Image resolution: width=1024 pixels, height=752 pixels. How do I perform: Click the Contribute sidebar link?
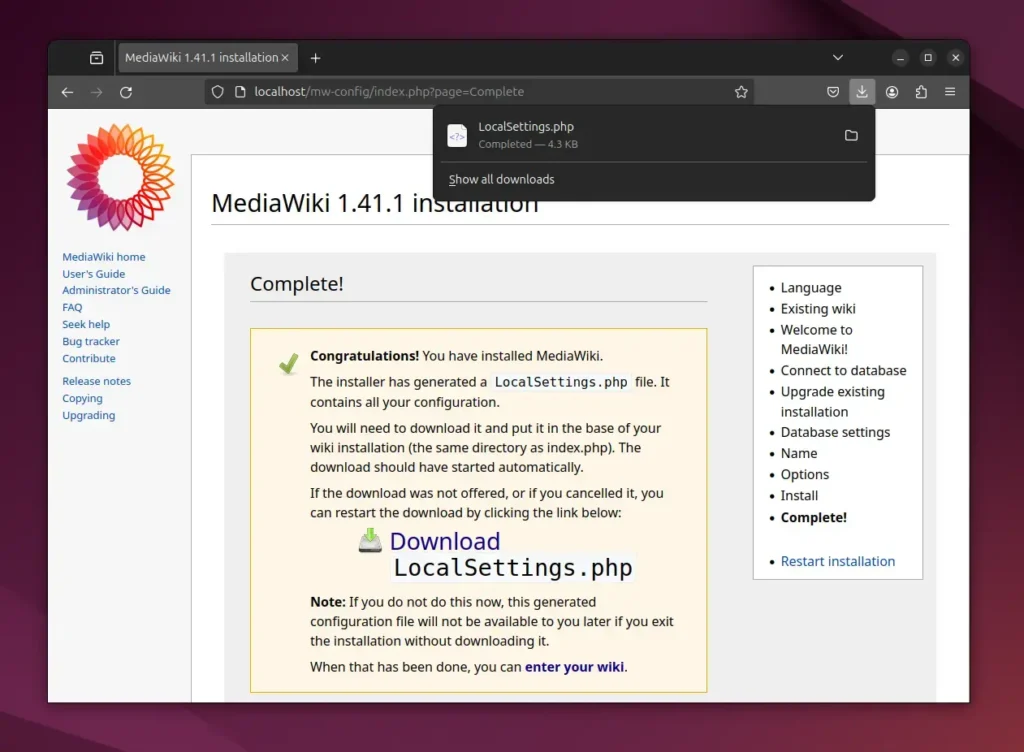[89, 358]
